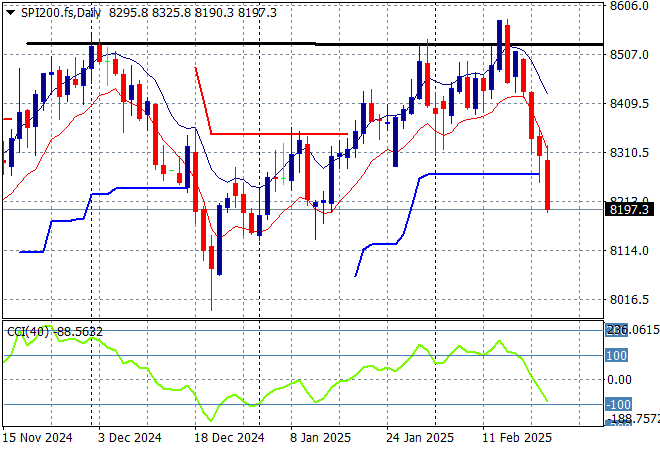Click the 24 Jan 2025 date label

click(420, 438)
